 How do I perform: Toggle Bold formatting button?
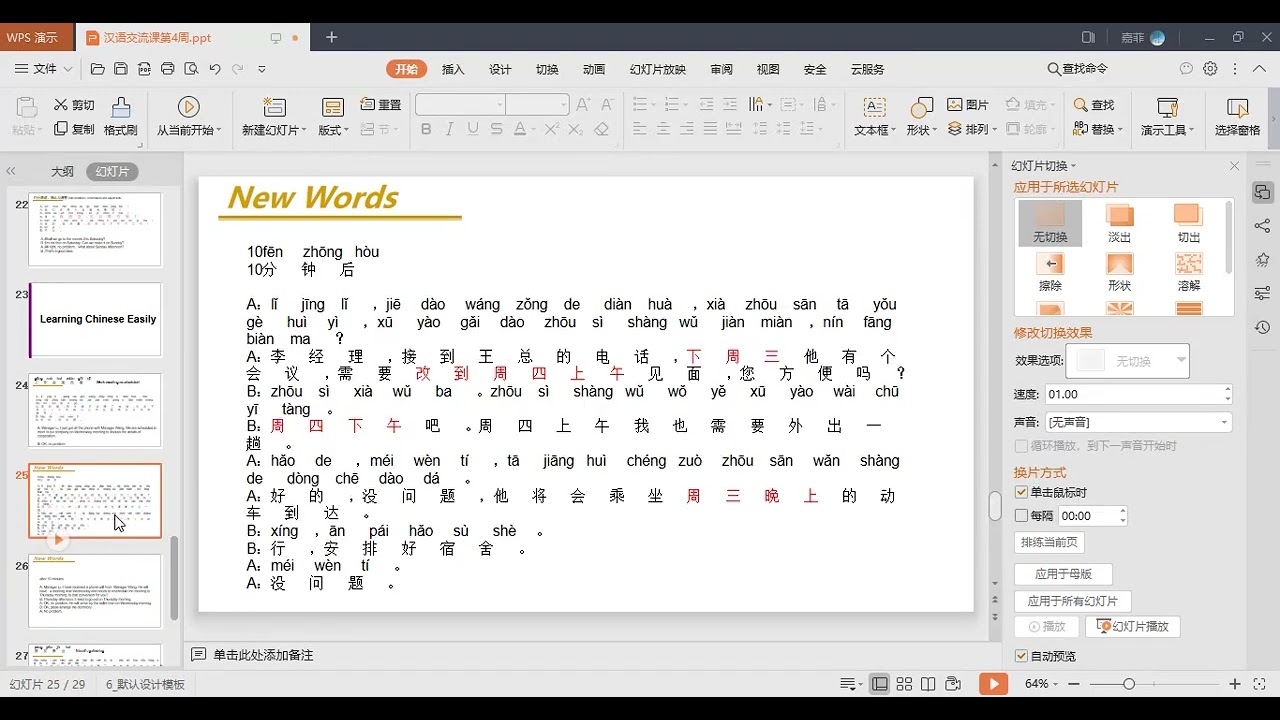point(426,129)
